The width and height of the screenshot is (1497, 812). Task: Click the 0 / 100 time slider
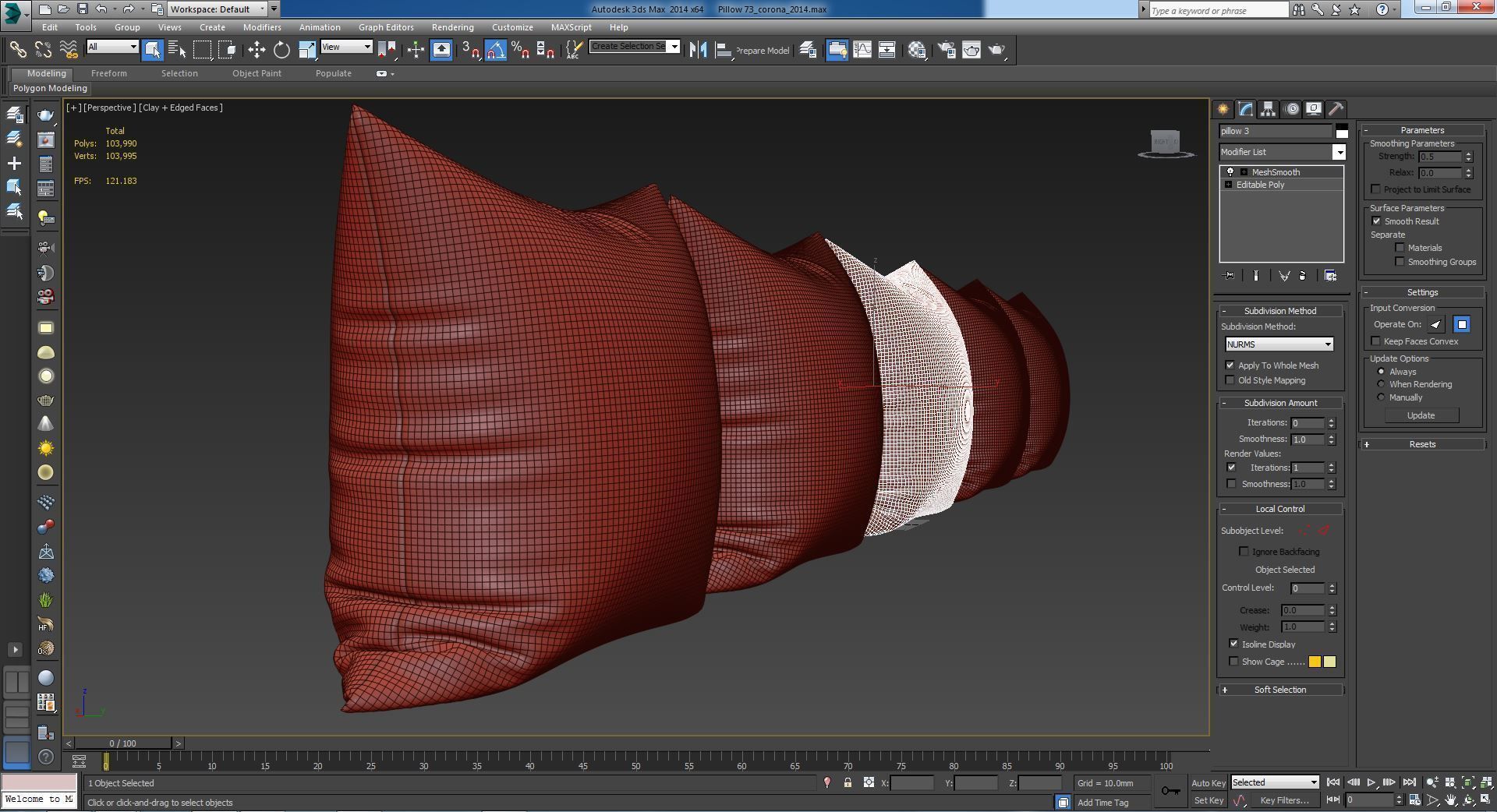tap(122, 743)
